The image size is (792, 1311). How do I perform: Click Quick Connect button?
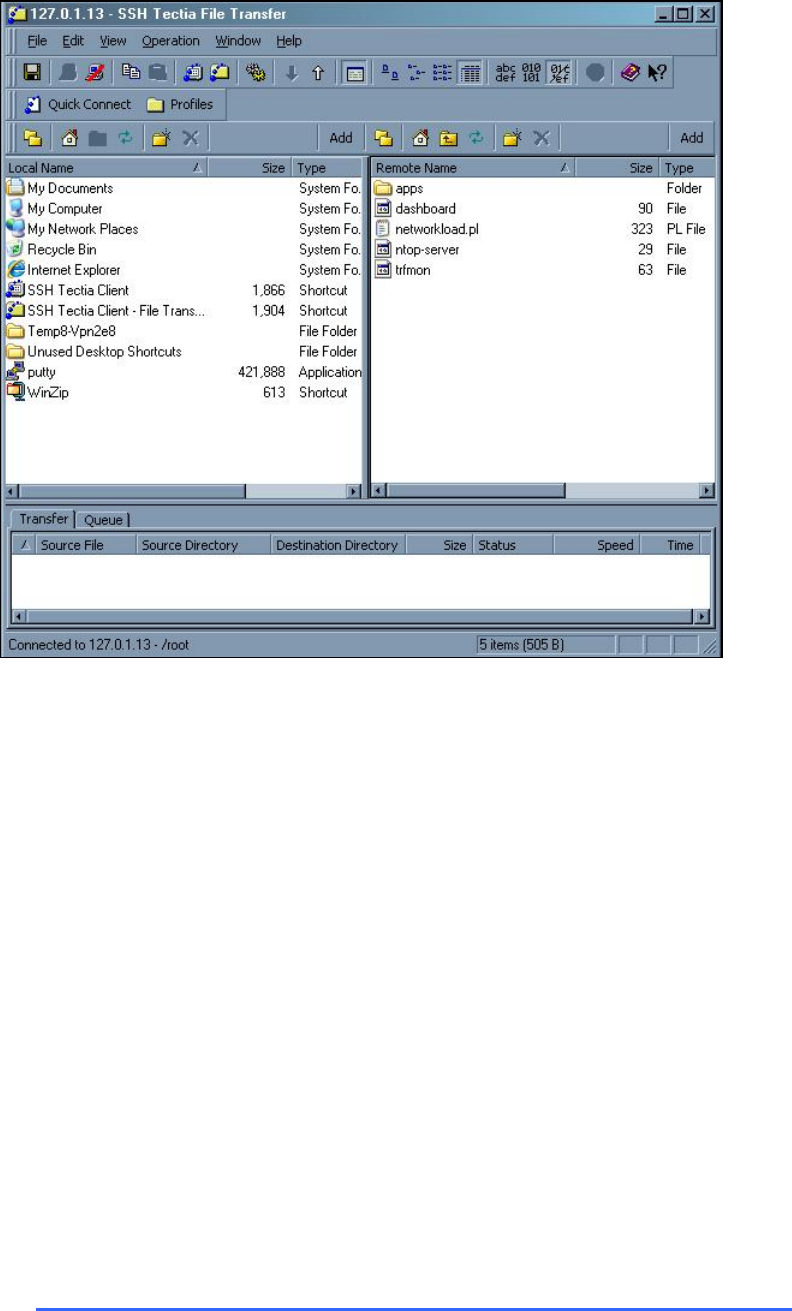(x=76, y=104)
